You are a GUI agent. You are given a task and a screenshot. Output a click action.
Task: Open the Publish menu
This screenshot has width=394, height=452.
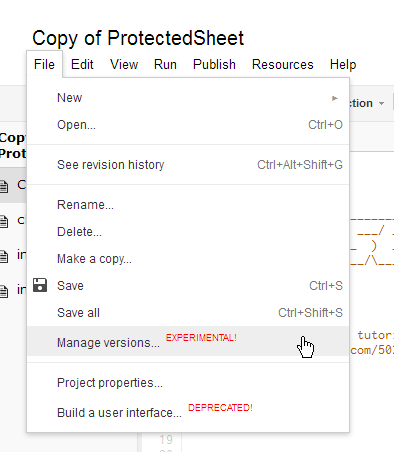[x=214, y=64]
